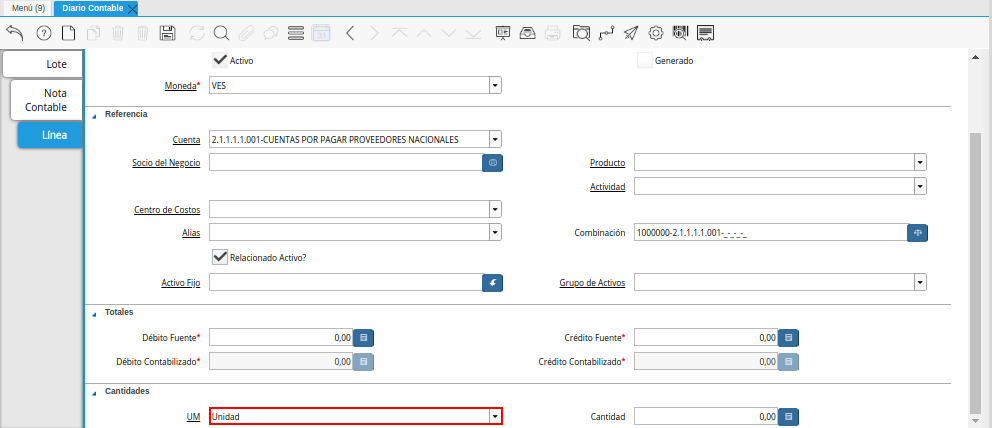992x428 pixels.
Task: Save record with floppy disk icon
Action: [x=168, y=33]
